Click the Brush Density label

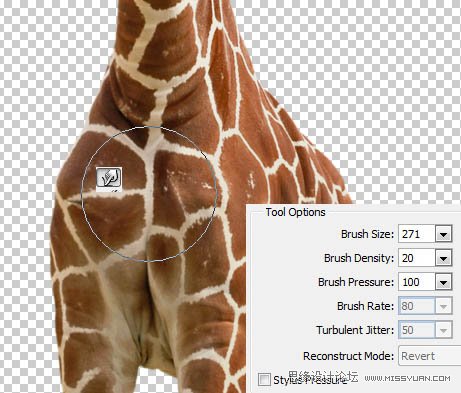click(x=359, y=258)
